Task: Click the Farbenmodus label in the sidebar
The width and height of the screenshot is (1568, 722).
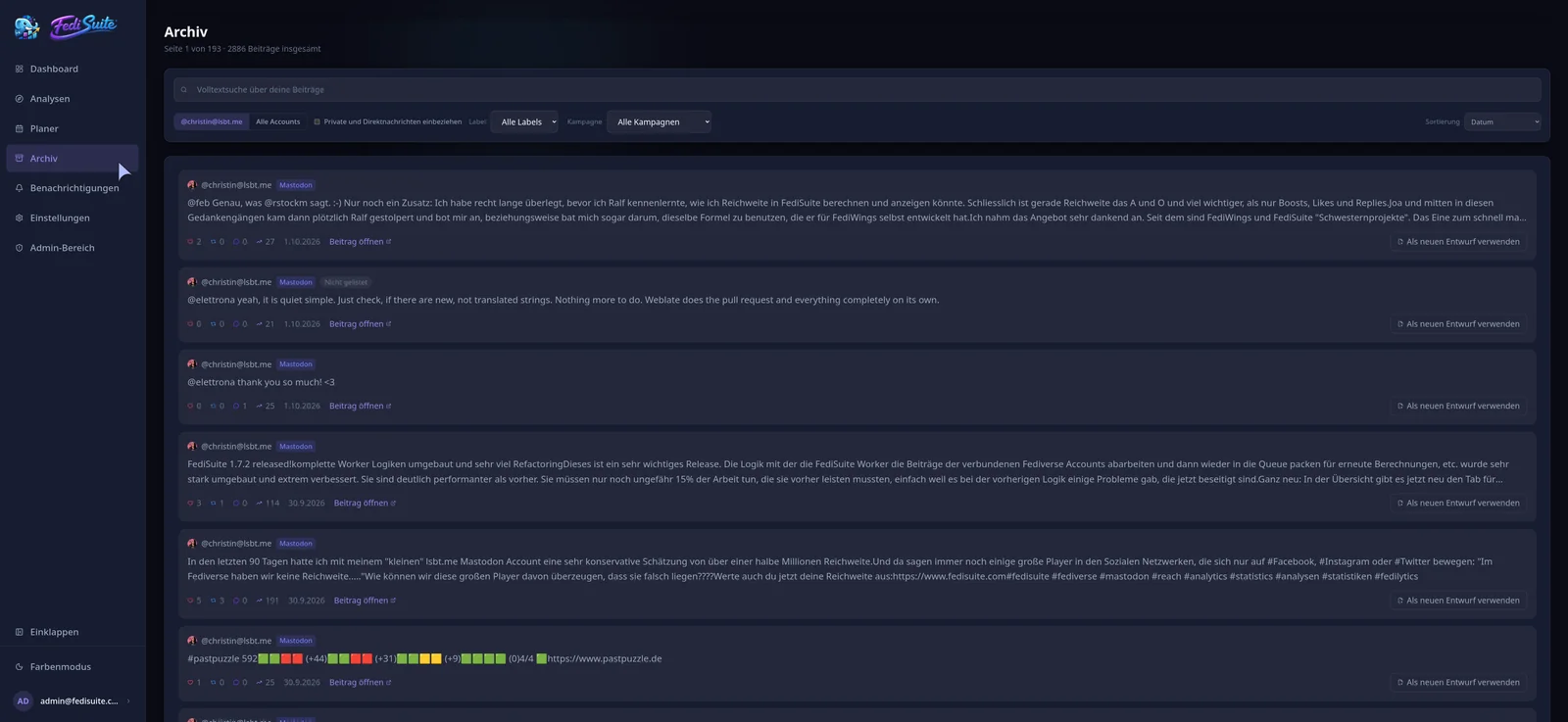Action: tap(61, 667)
